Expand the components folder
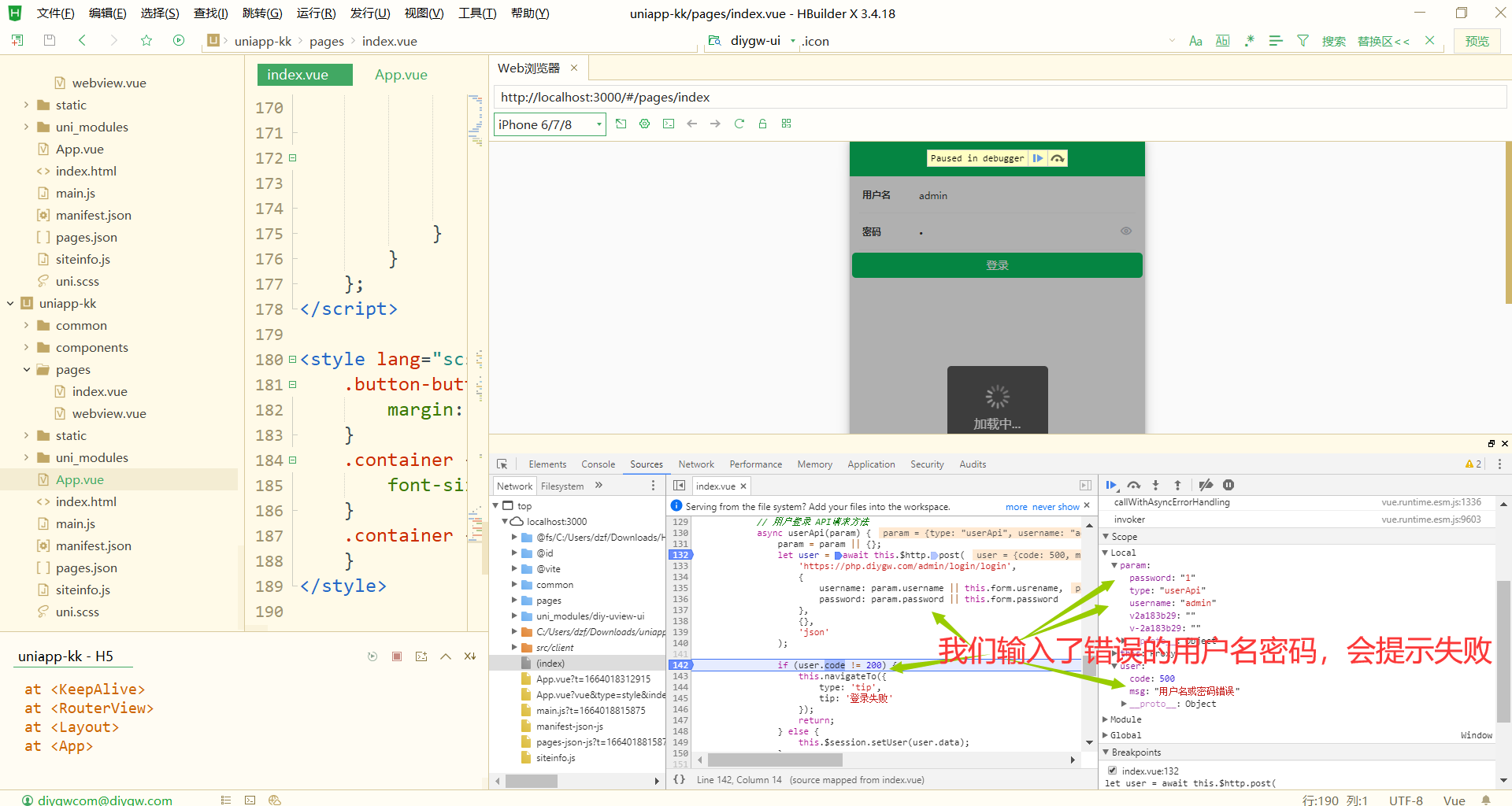The image size is (1512, 806). pos(26,347)
